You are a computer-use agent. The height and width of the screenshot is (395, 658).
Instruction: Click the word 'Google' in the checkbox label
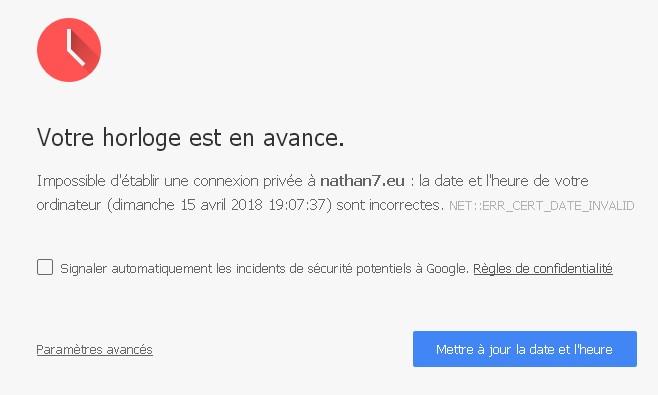click(446, 269)
